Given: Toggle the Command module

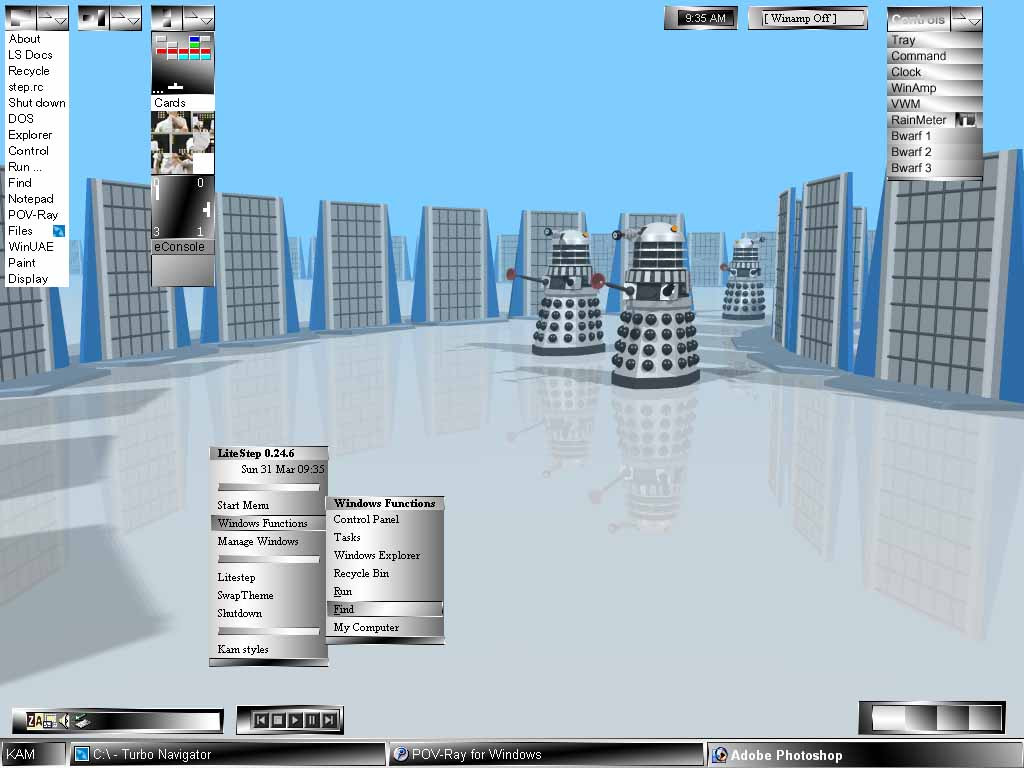Looking at the screenshot, I should 935,56.
